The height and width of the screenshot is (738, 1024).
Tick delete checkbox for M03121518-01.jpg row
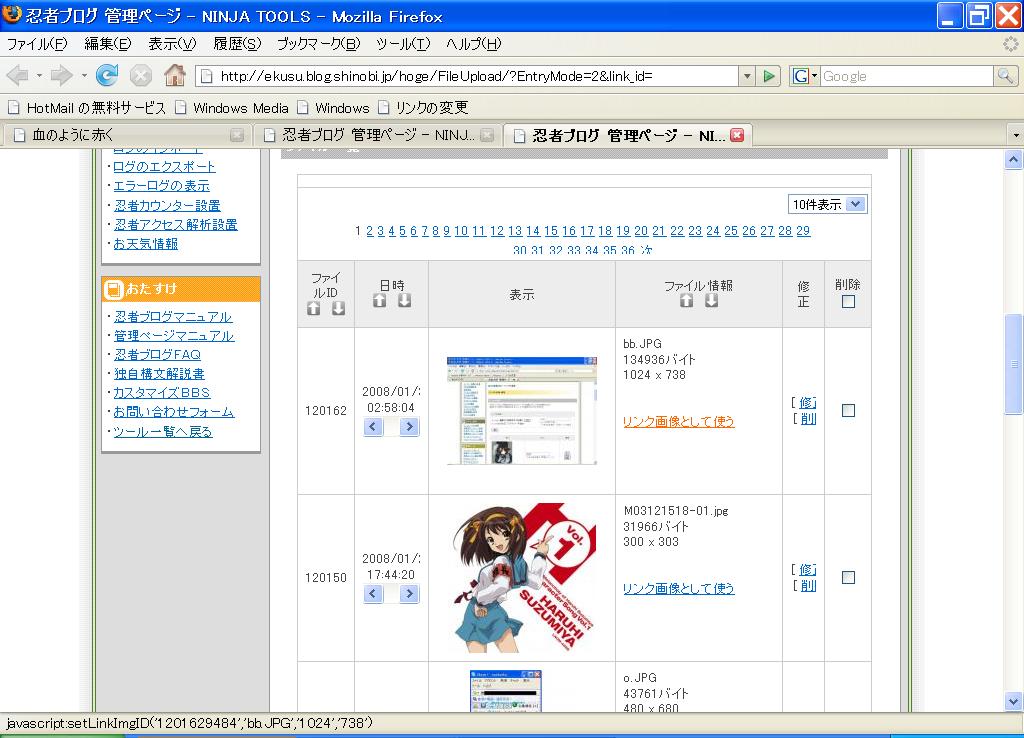tap(848, 577)
